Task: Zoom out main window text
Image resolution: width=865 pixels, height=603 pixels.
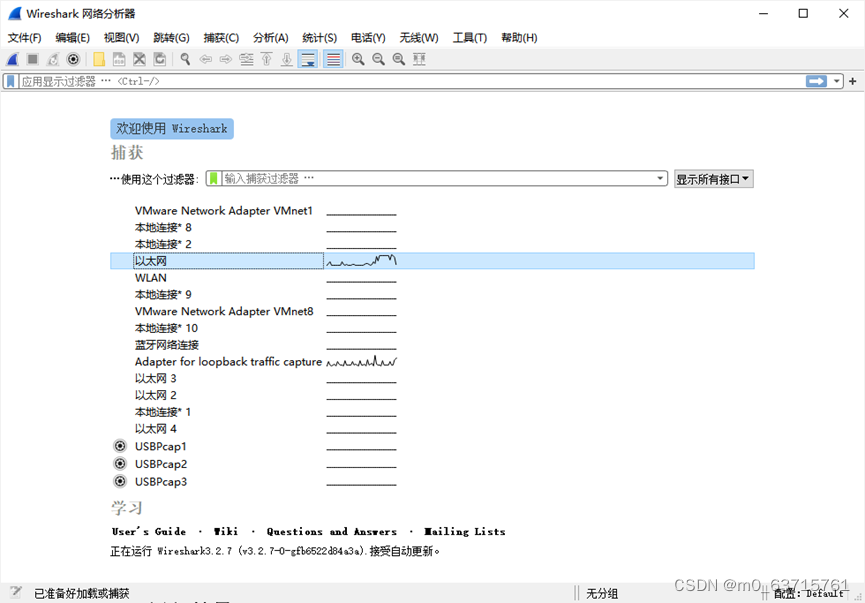Action: (378, 59)
